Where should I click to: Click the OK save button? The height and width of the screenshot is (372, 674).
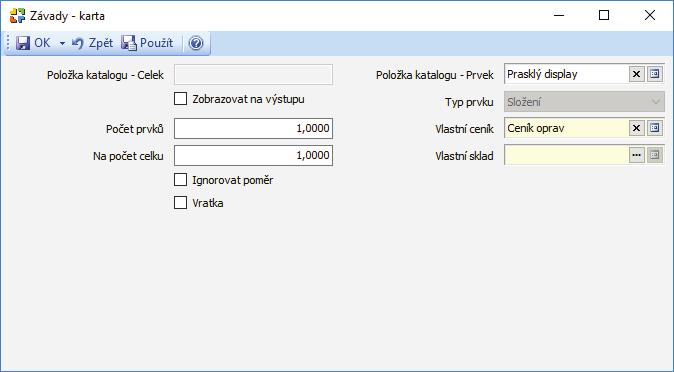click(x=33, y=43)
